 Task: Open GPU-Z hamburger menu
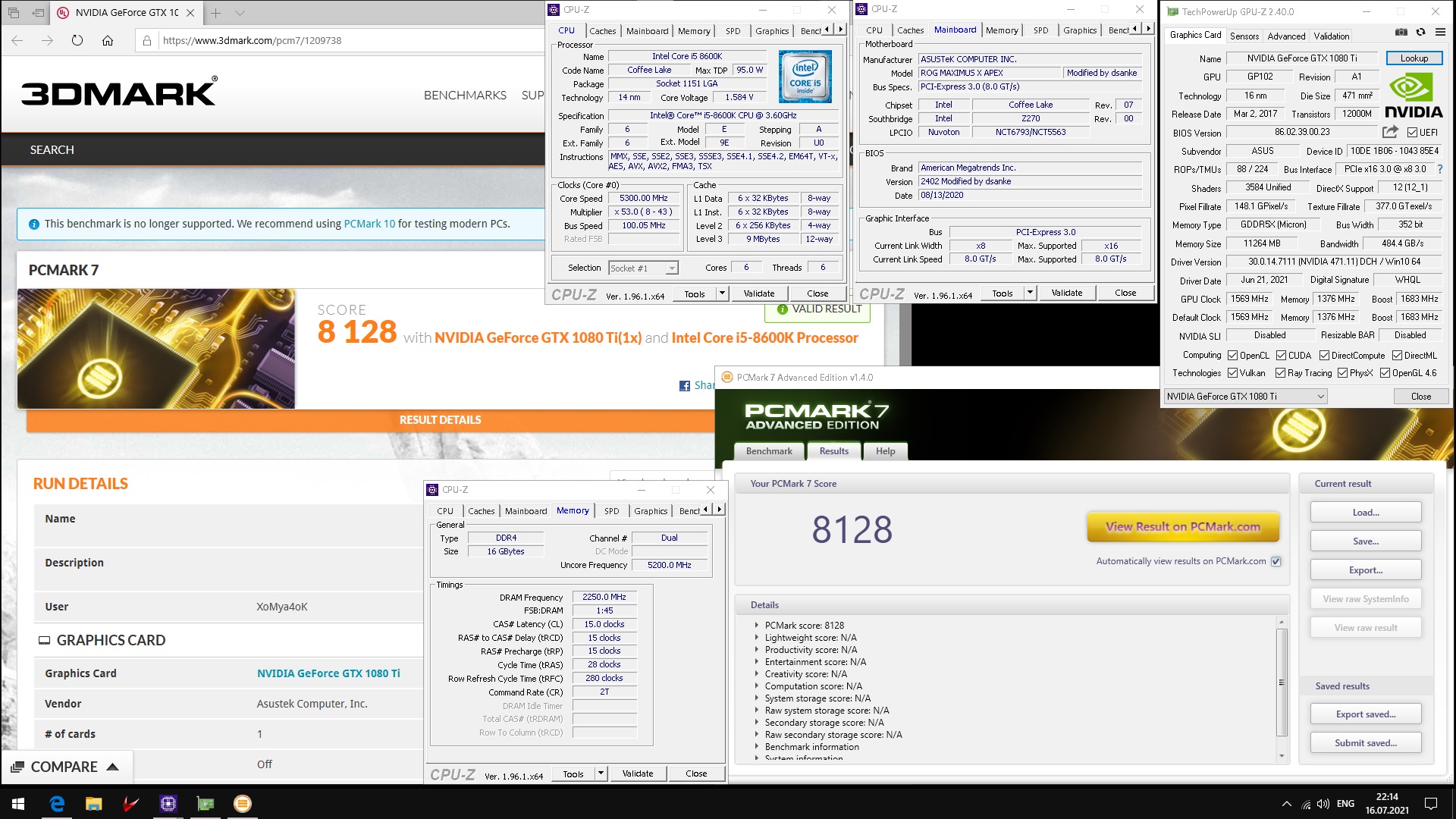coord(1440,32)
